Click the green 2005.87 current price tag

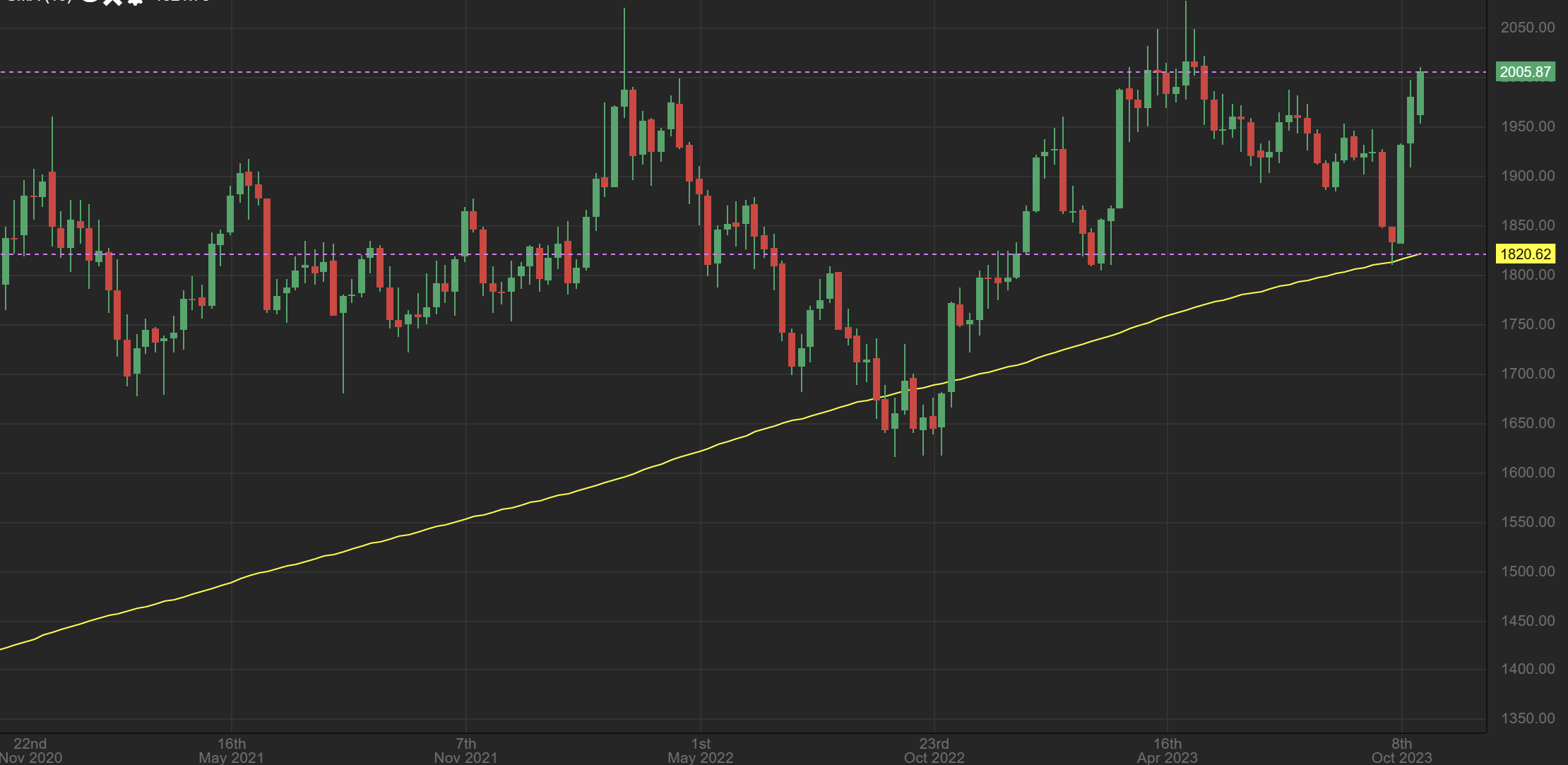click(1525, 72)
